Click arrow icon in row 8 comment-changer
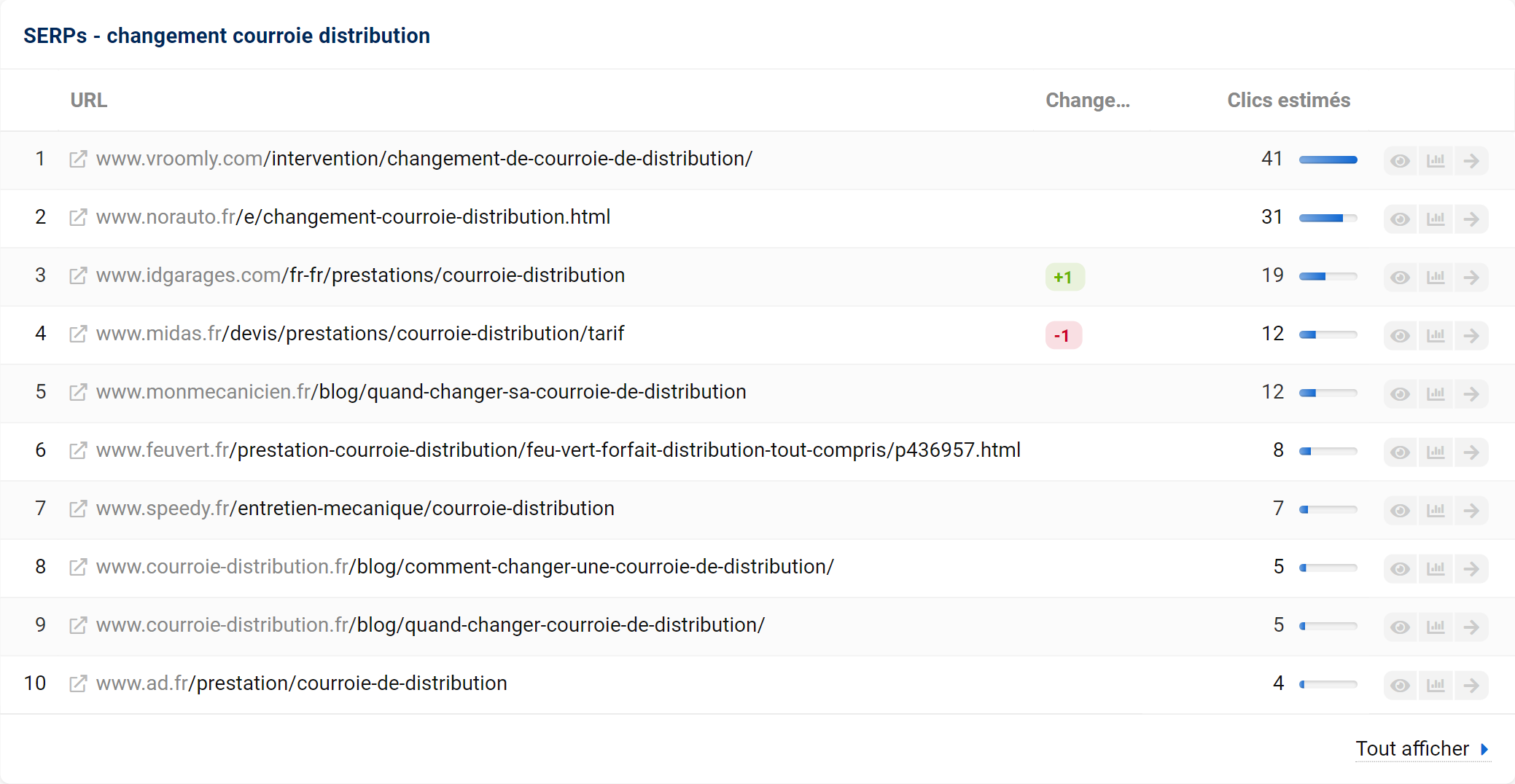This screenshot has width=1515, height=784. (x=1471, y=568)
